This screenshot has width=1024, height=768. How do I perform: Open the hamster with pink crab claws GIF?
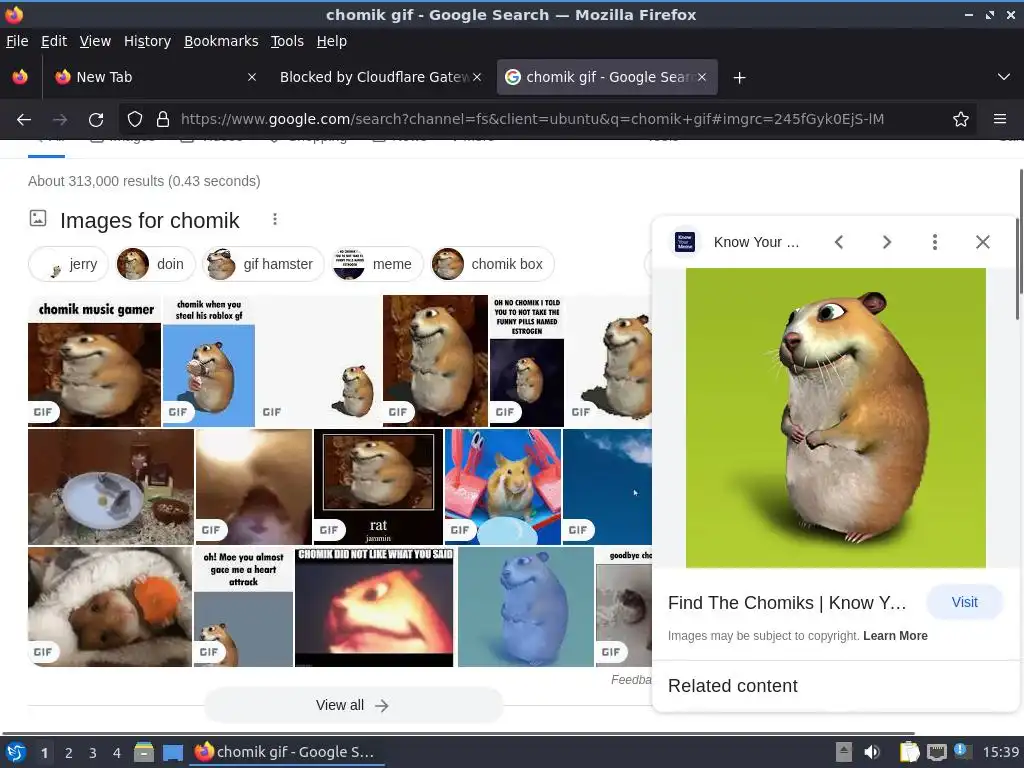pyautogui.click(x=503, y=487)
